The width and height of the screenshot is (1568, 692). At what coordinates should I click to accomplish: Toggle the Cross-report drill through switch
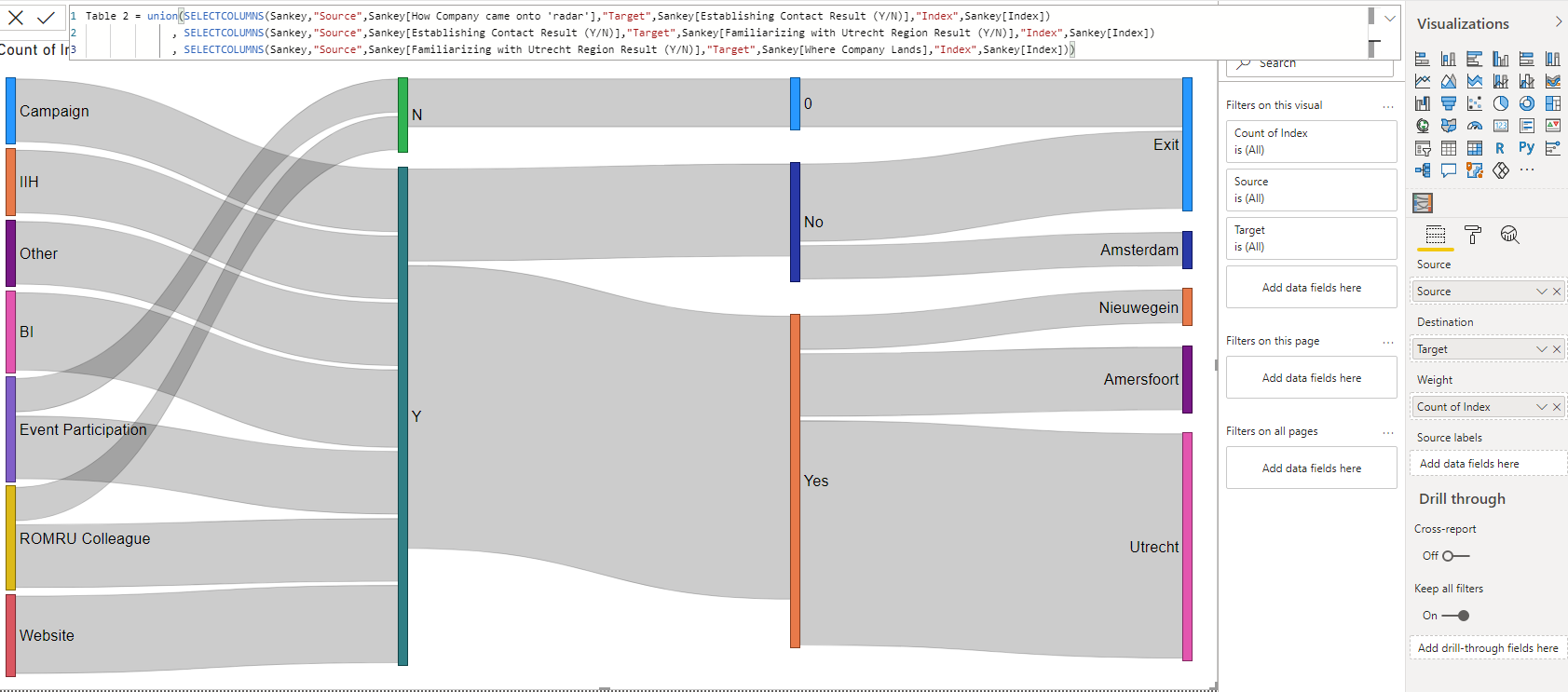pos(1455,556)
